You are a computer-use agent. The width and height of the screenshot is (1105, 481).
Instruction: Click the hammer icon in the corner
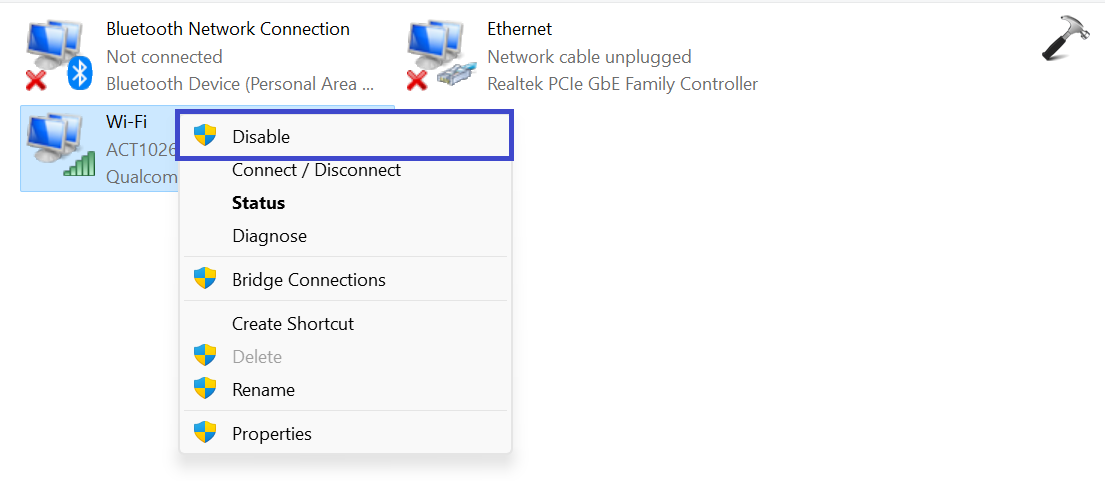(x=1066, y=38)
